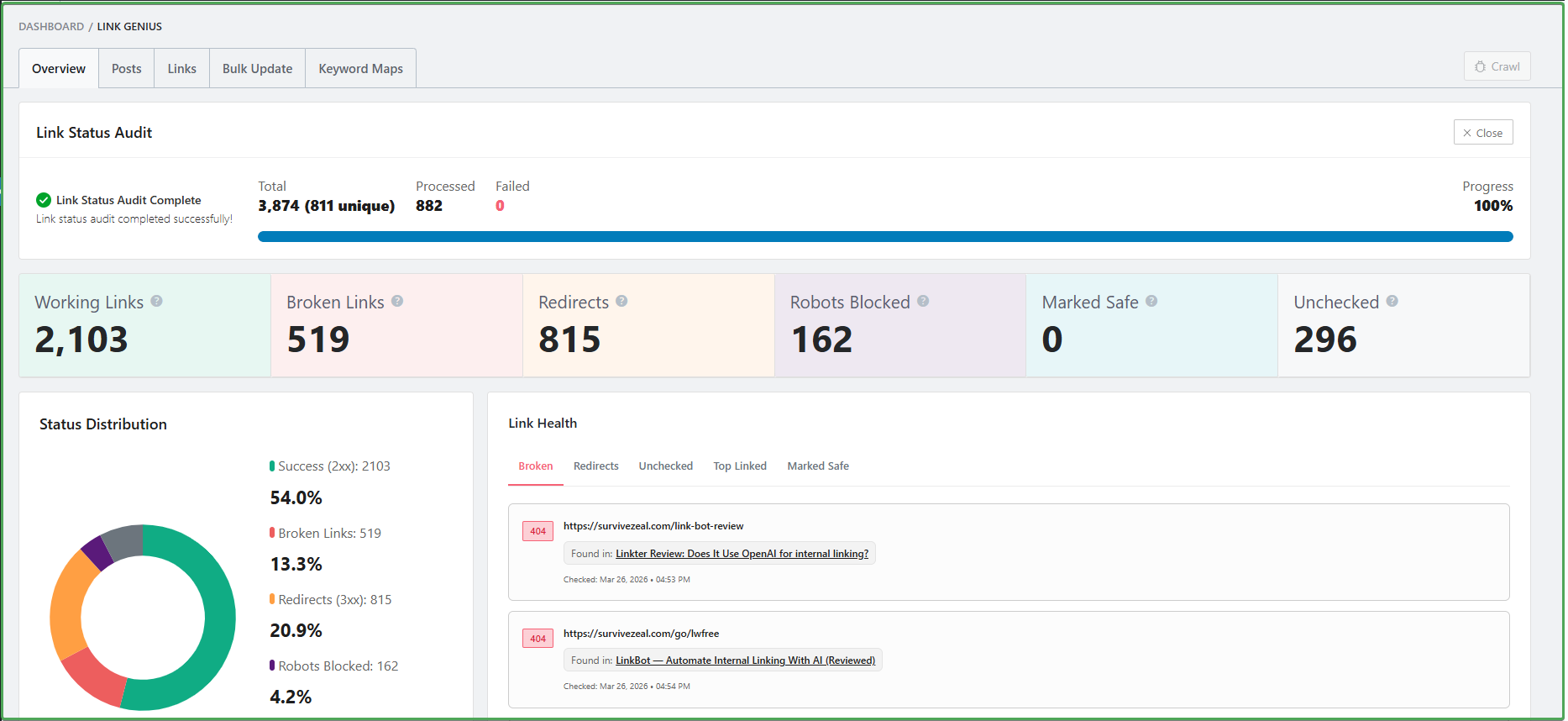Viewport: 1568px width, 721px height.
Task: Click the help icon beside Broken Links
Action: click(x=397, y=301)
